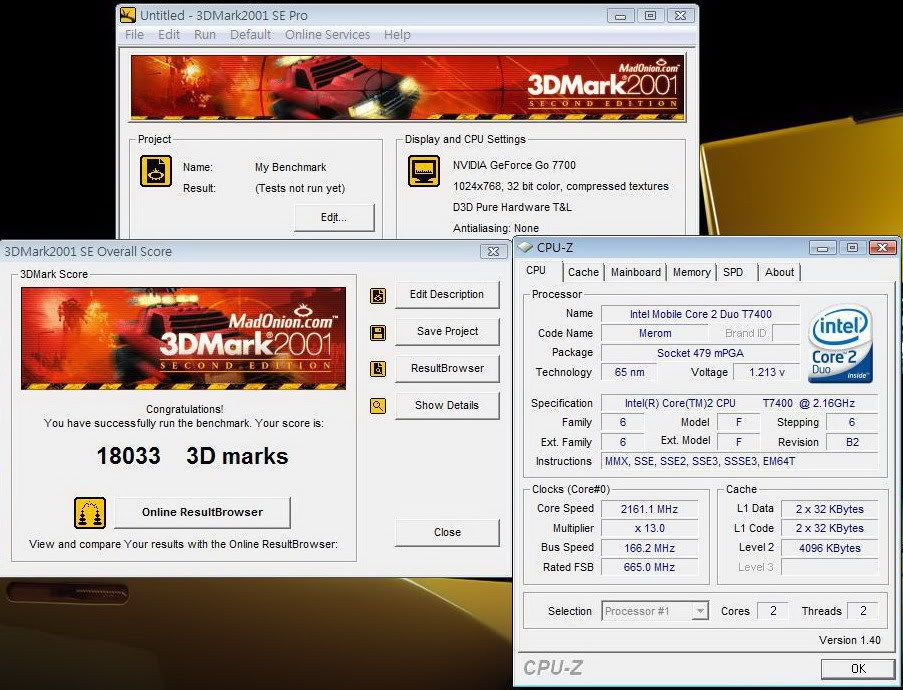
Task: Open the Help menu
Action: tap(397, 35)
